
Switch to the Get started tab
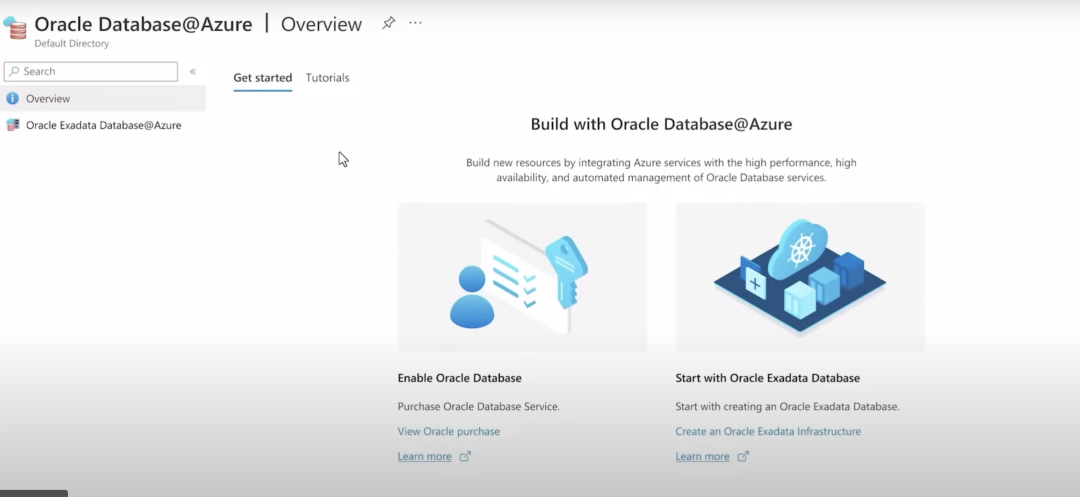coord(262,78)
